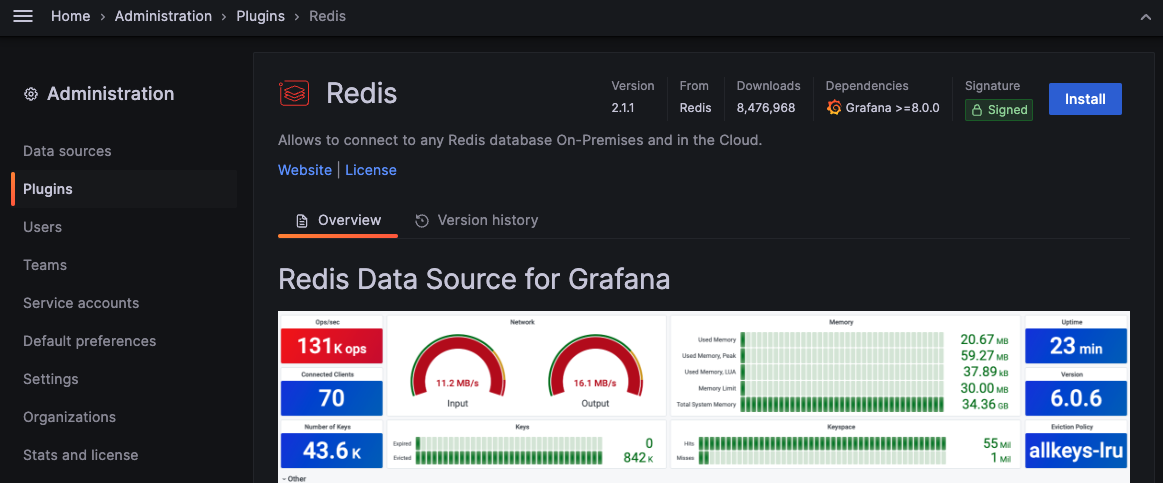
Task: Click the downloads count 8,476,968
Action: click(x=766, y=108)
